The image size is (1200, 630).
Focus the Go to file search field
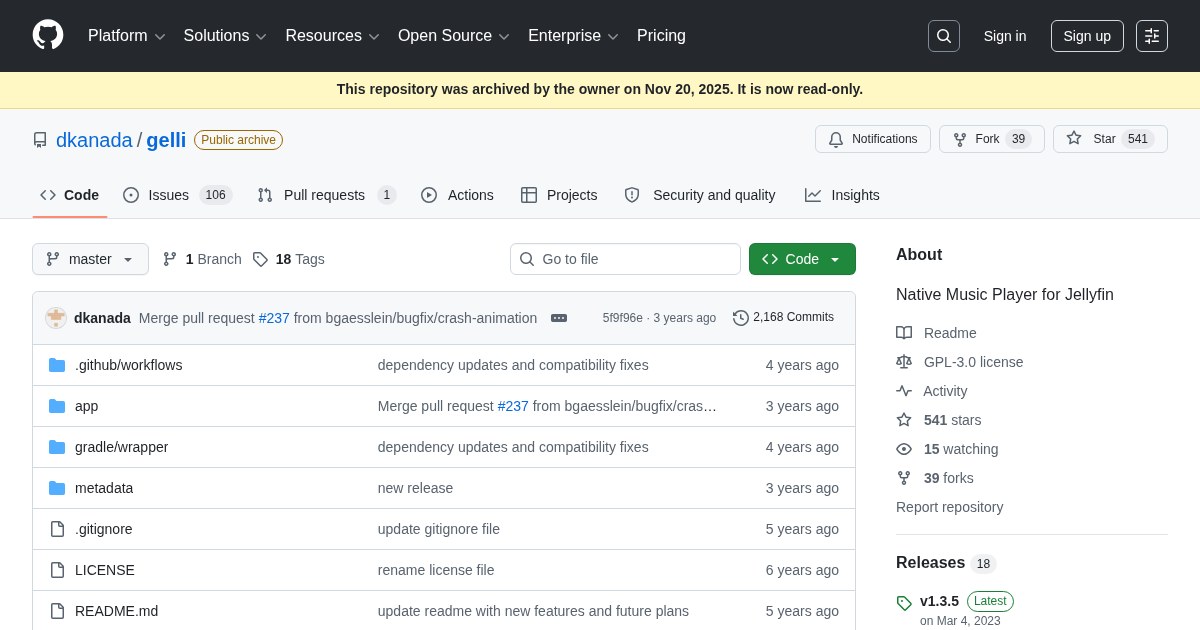pyautogui.click(x=625, y=259)
